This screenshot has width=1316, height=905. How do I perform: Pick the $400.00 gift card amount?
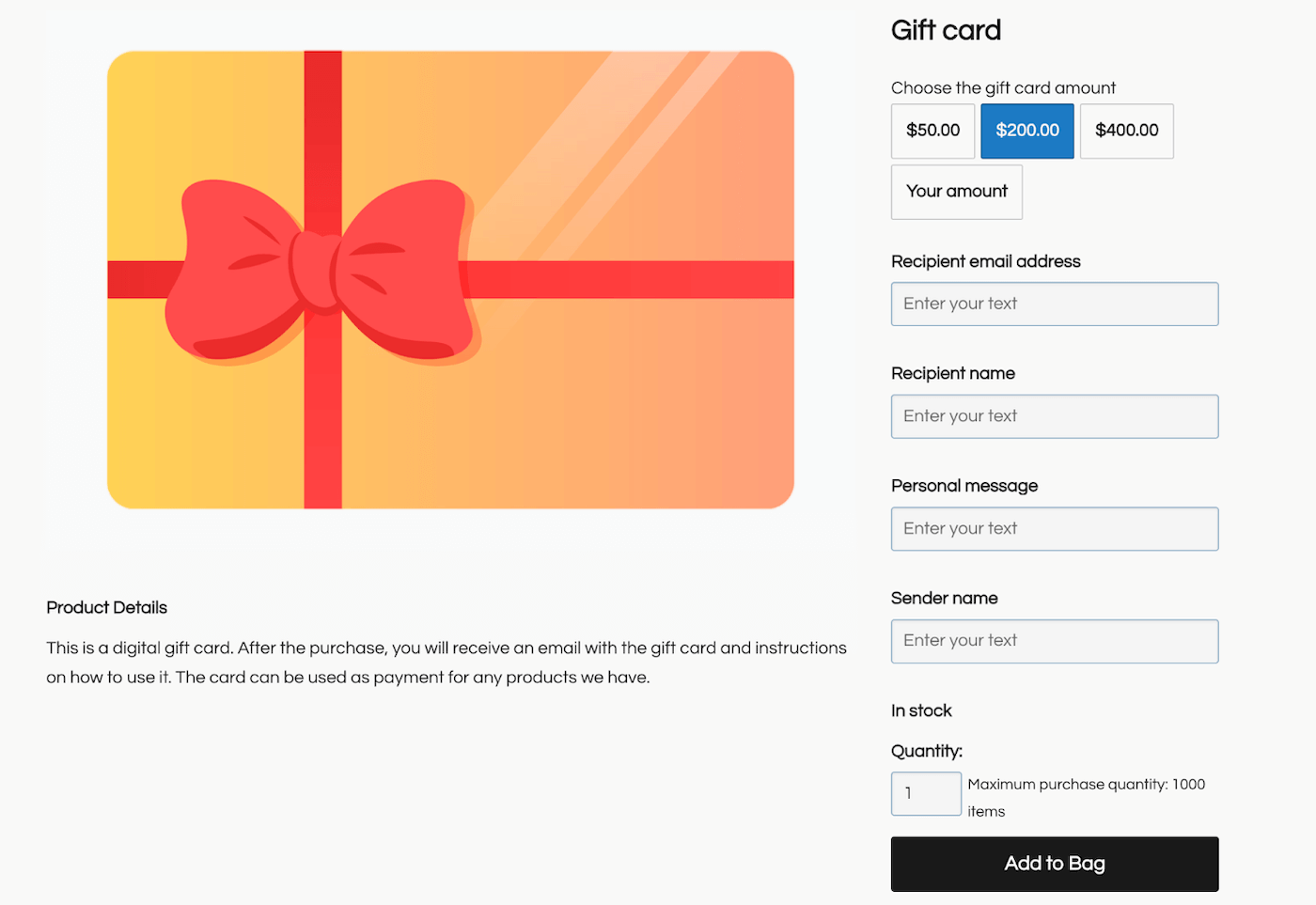pyautogui.click(x=1126, y=131)
